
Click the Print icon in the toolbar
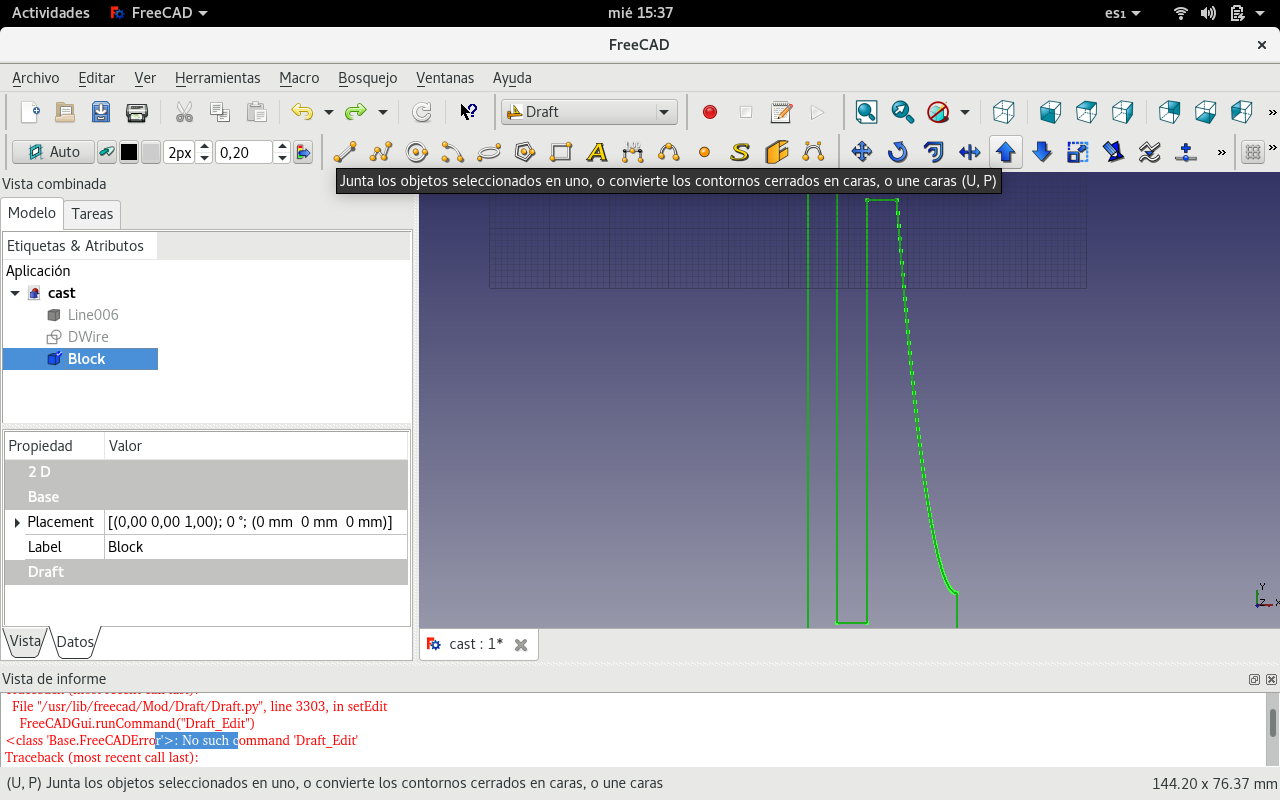coord(137,112)
